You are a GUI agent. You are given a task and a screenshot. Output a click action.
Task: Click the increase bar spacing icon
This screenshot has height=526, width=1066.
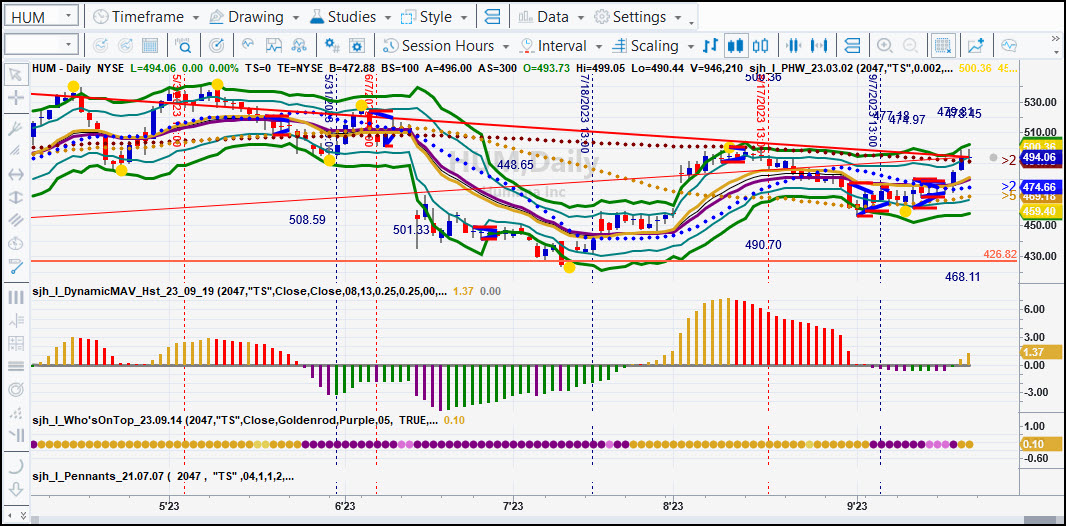(818, 46)
